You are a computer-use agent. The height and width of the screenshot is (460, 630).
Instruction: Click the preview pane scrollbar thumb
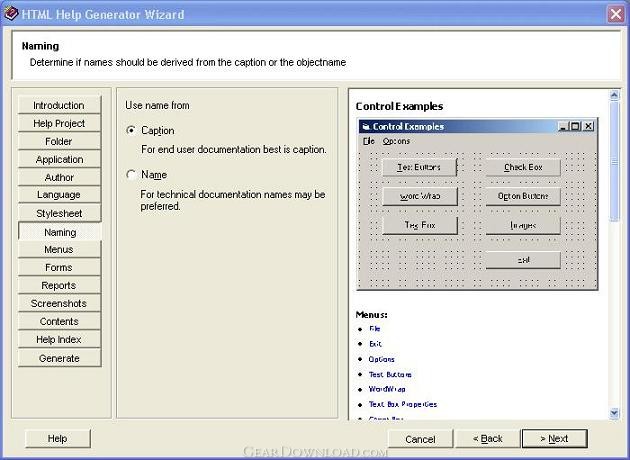tap(614, 162)
